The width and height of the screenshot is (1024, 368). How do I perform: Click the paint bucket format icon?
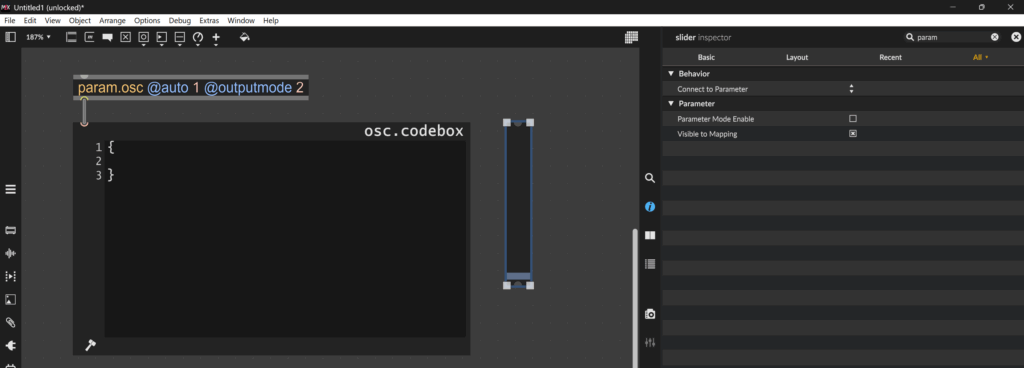point(244,37)
